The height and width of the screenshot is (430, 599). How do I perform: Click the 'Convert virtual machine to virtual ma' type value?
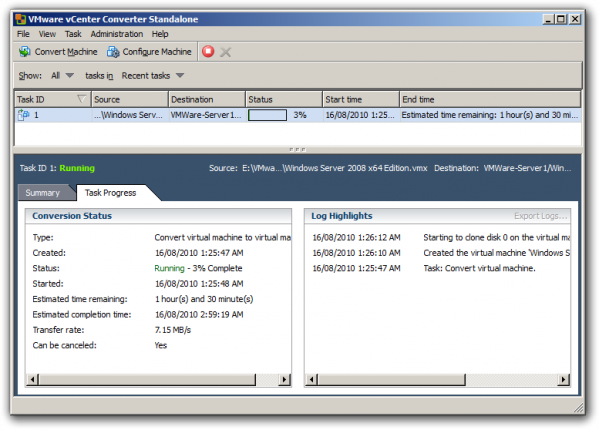tap(222, 238)
